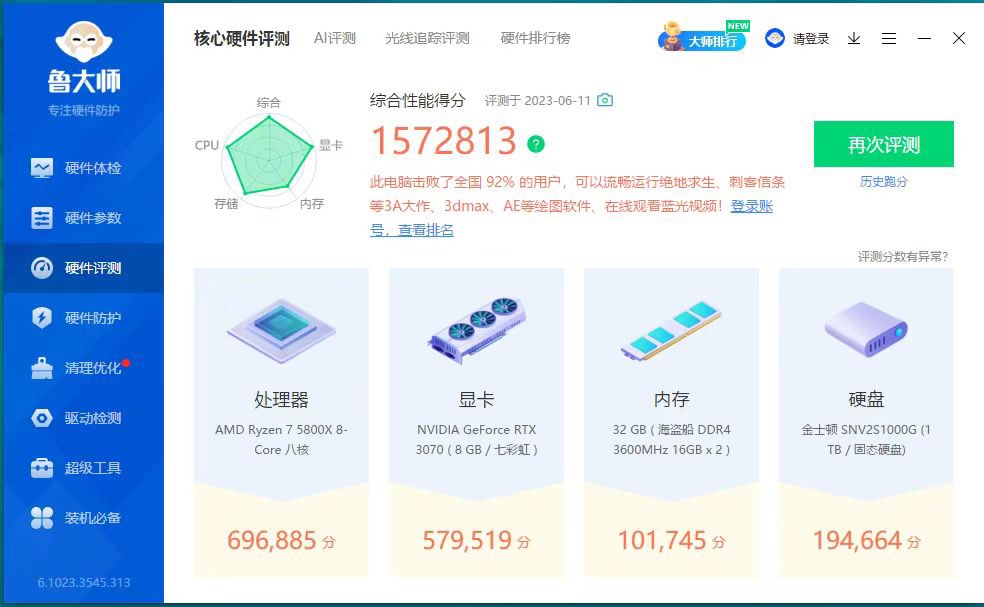984x607 pixels.
Task: Click AMD Ryzen 7 5800X processor description
Action: [281, 439]
